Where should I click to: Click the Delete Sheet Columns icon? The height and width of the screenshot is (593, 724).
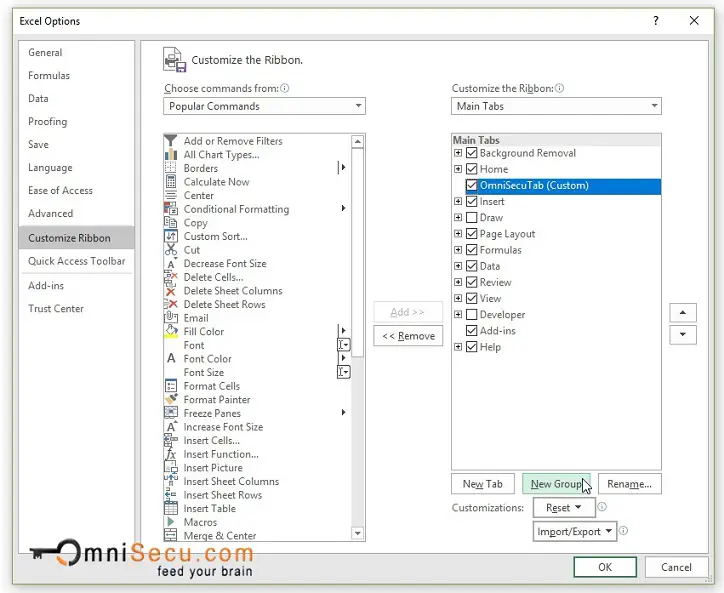coord(171,290)
